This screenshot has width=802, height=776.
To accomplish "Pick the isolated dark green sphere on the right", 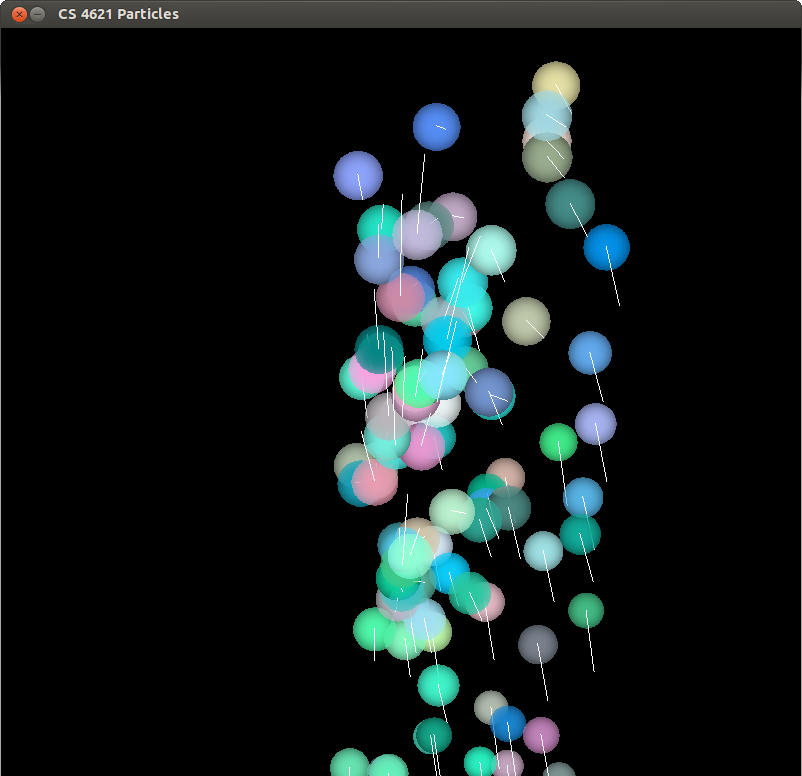I will pyautogui.click(x=586, y=610).
